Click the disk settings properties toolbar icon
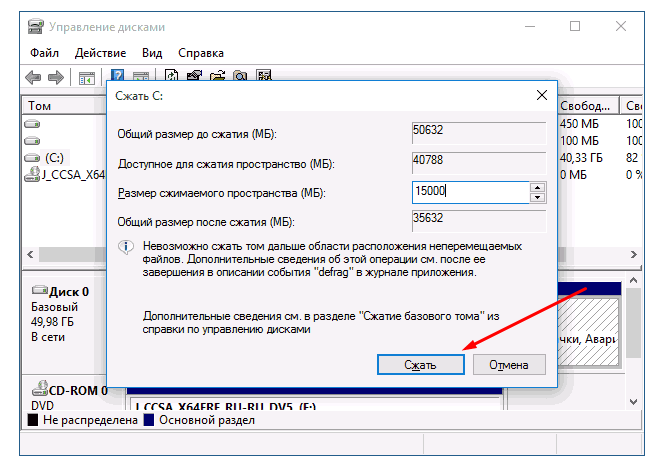Screen dimensions: 656x465 [195, 75]
